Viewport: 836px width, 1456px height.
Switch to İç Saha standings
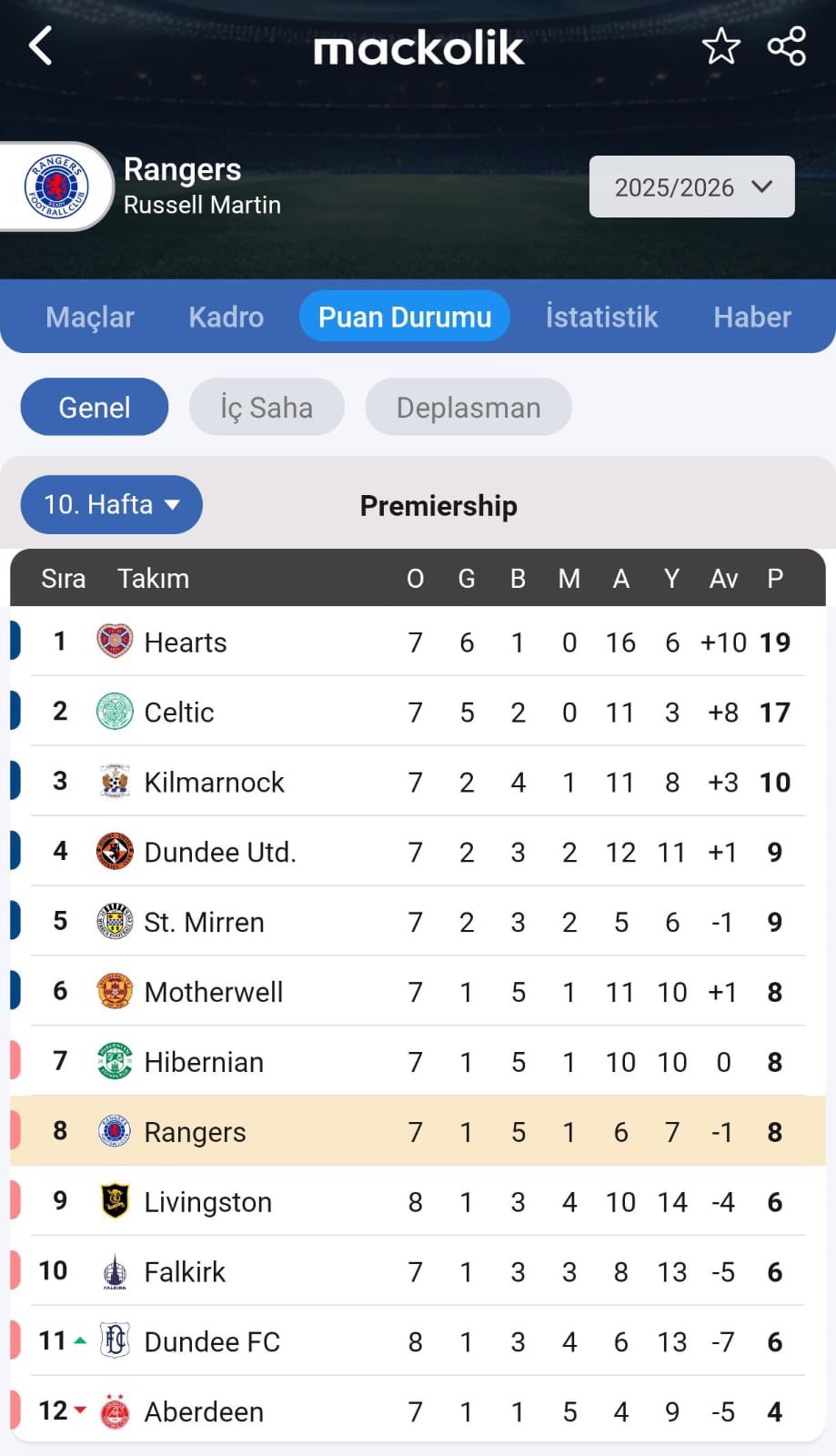267,407
